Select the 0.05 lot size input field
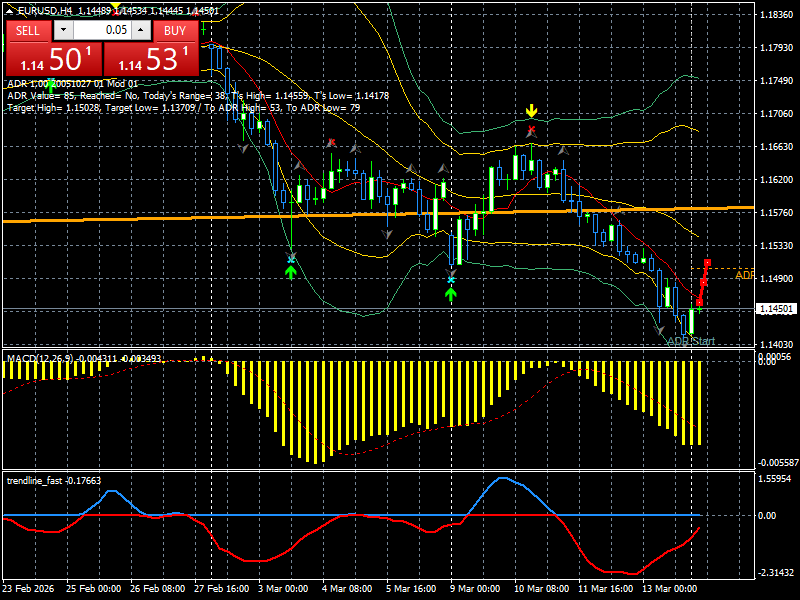Screen dimensions: 800x600 103,31
